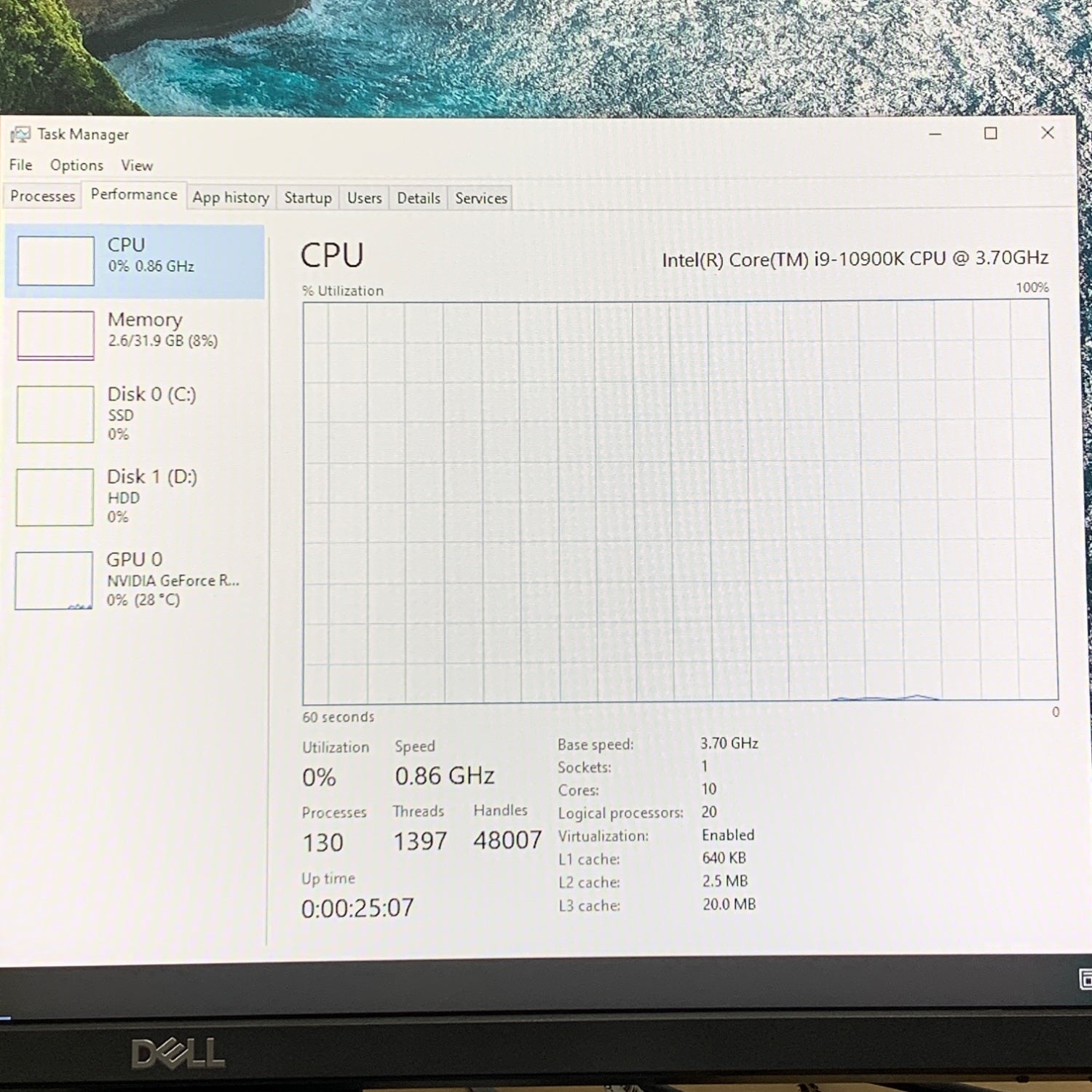Show Disk 1 (D:) HDD performance
Viewport: 1092px width, 1092px height.
[x=135, y=496]
